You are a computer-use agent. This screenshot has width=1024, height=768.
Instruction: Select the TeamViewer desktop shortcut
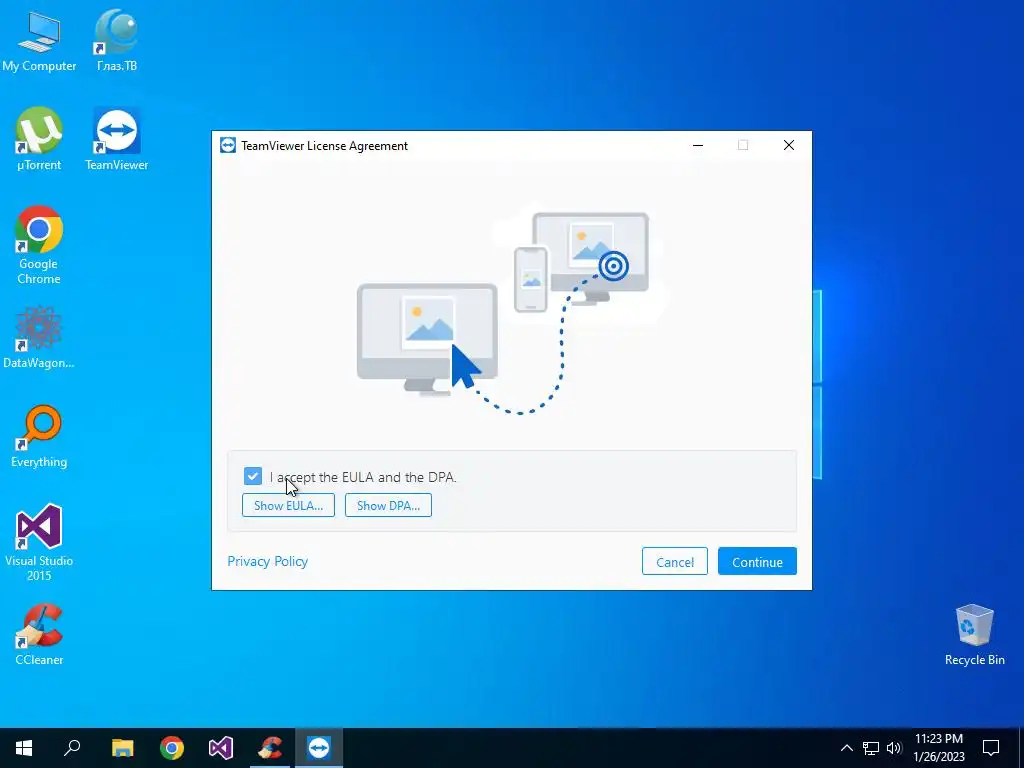117,140
